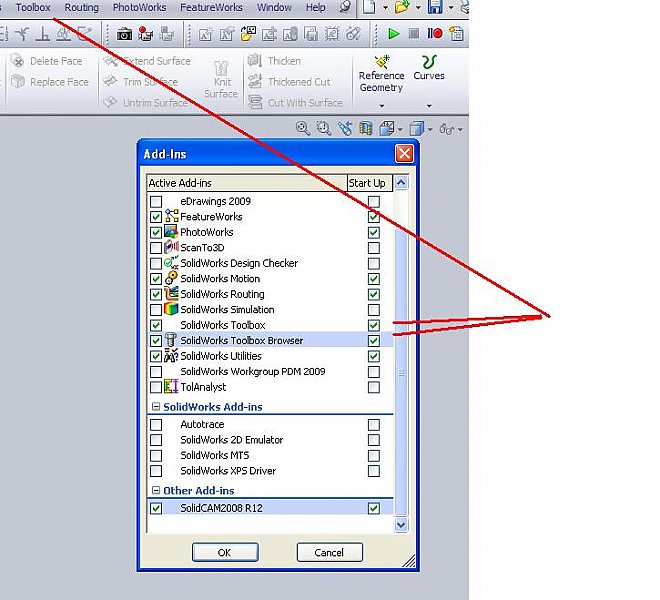The width and height of the screenshot is (660, 600).
Task: Enable eDrawings 2009 active add-in checkbox
Action: 156,201
